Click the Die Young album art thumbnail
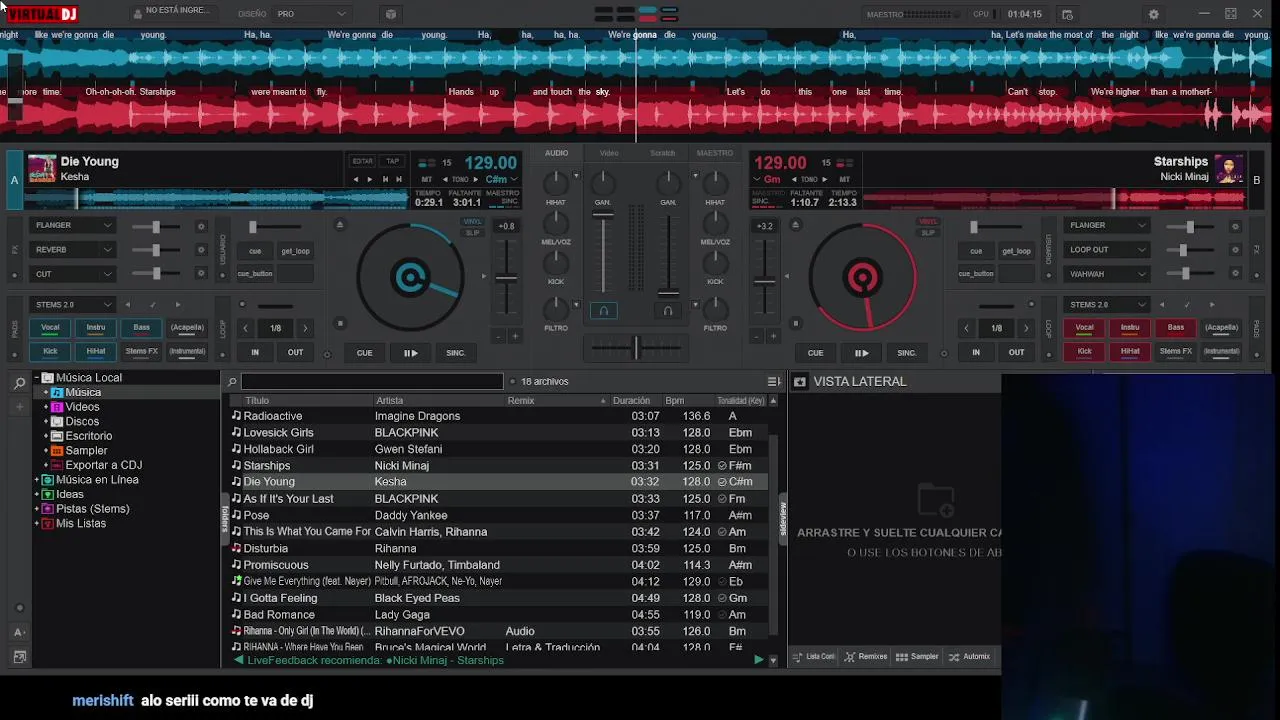The width and height of the screenshot is (1280, 720). click(x=42, y=168)
